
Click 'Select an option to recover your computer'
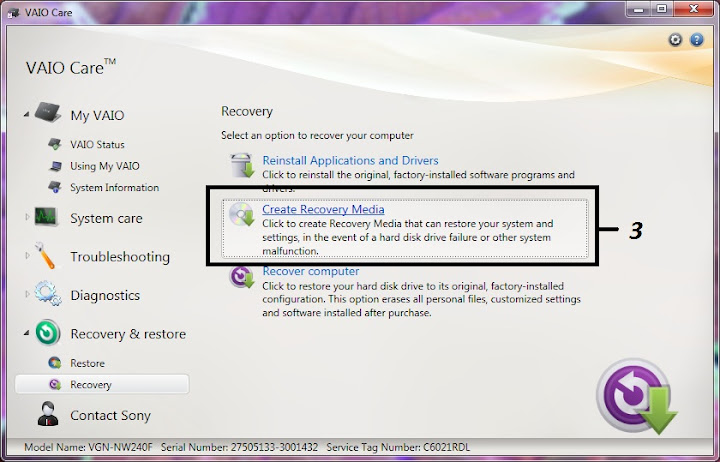tap(317, 135)
